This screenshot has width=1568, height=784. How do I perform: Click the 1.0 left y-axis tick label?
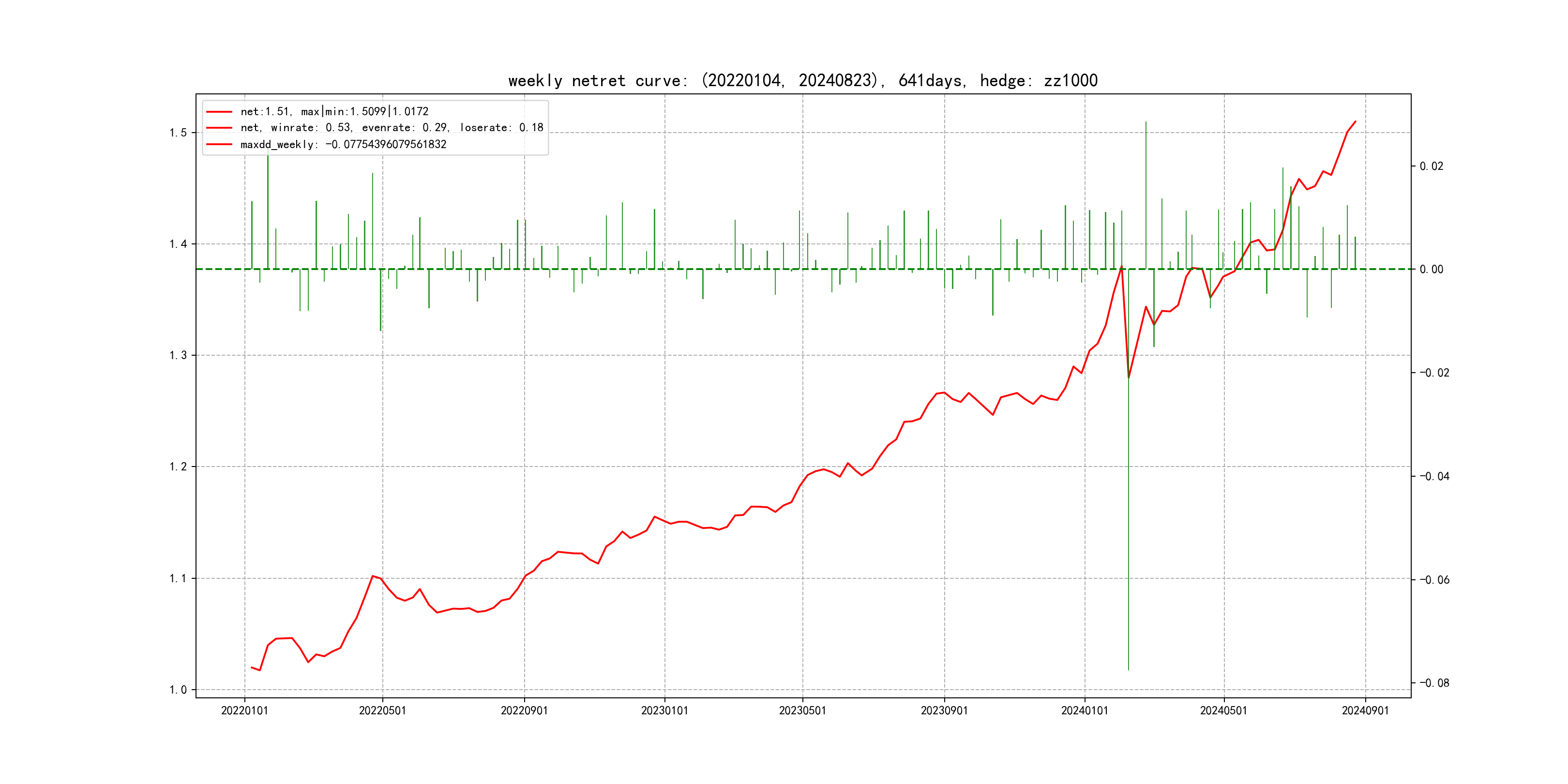178,690
